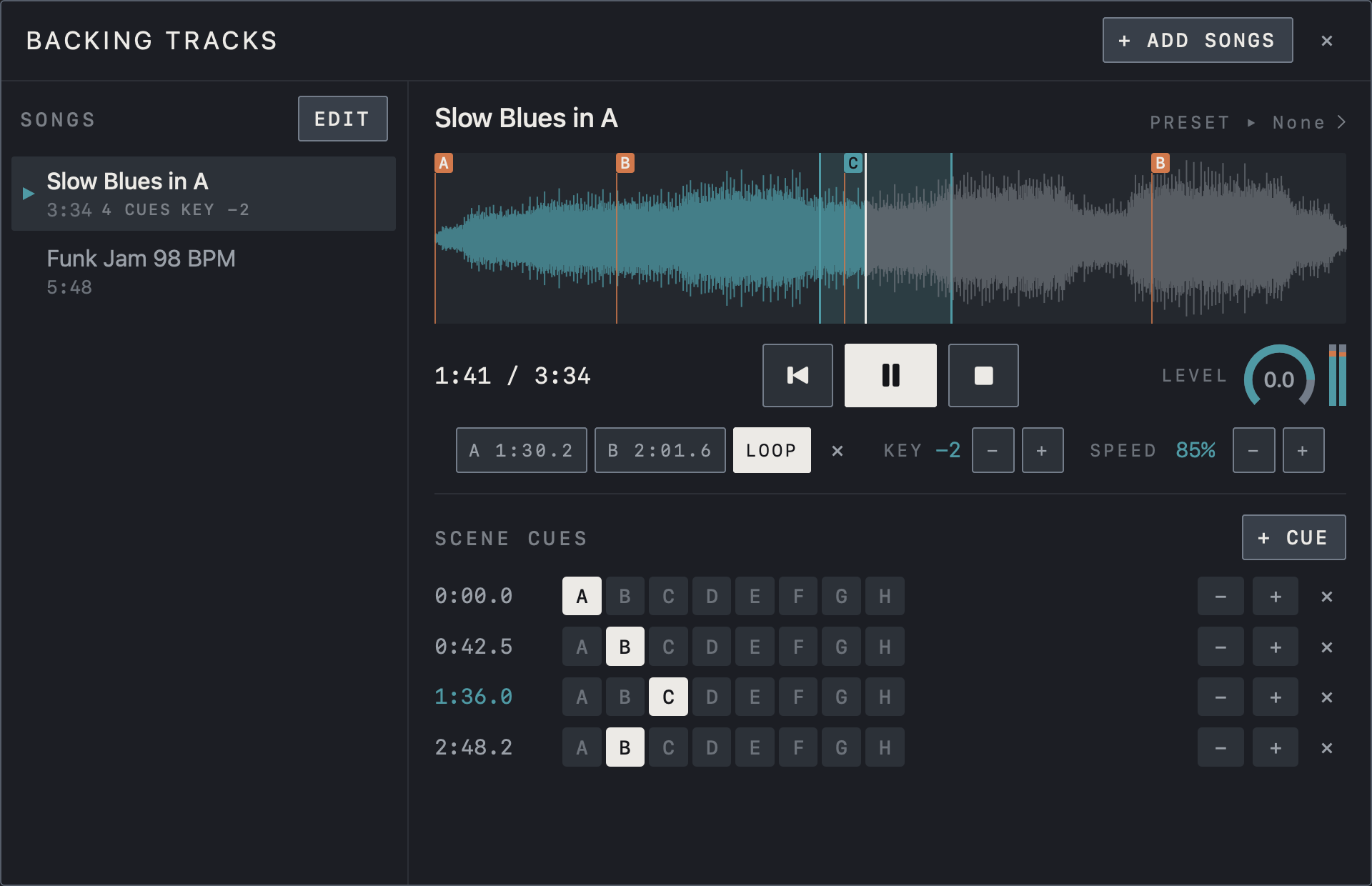Set scene G for the 2:48.2 cue
Screen dimensions: 1372x886
point(841,747)
